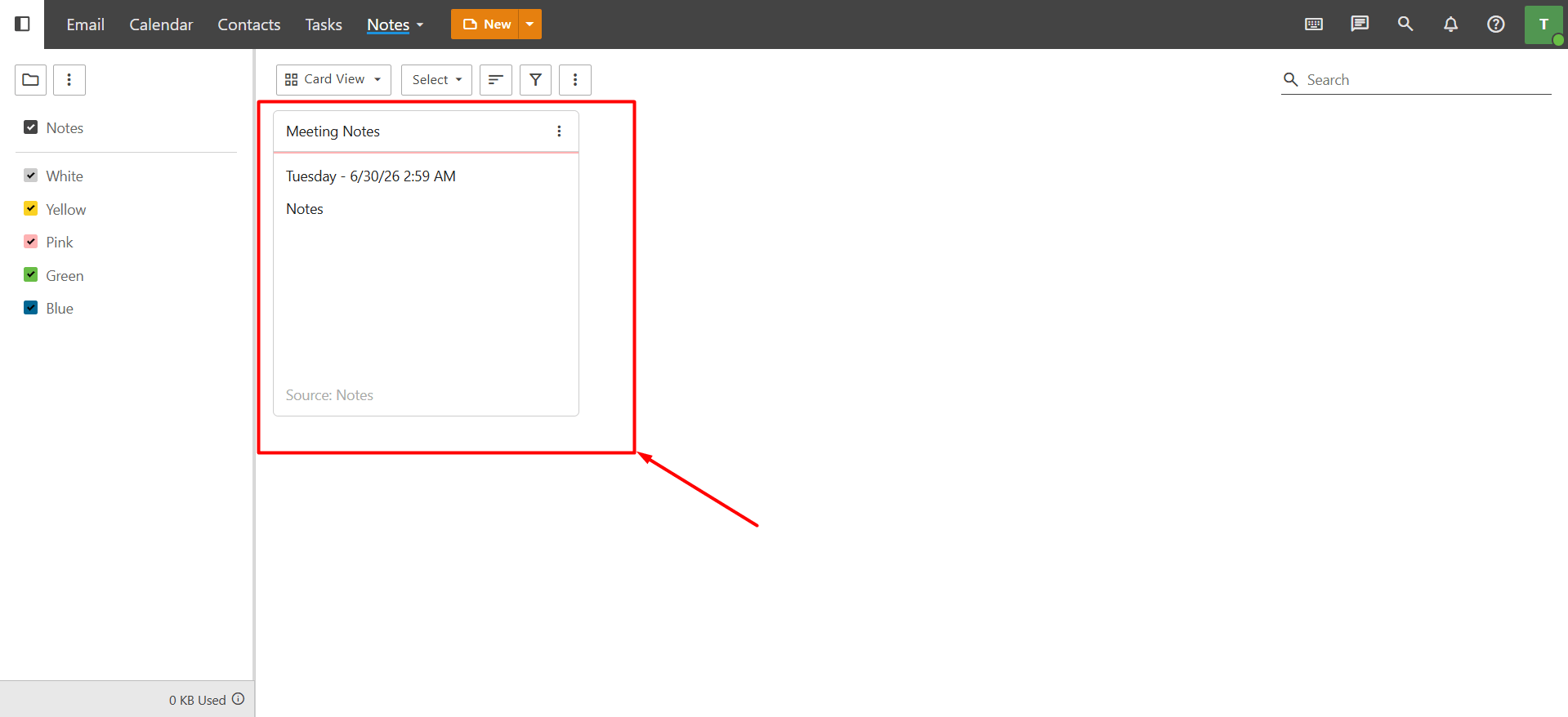
Task: Open the keyboard shortcuts icon
Action: pos(1314,24)
